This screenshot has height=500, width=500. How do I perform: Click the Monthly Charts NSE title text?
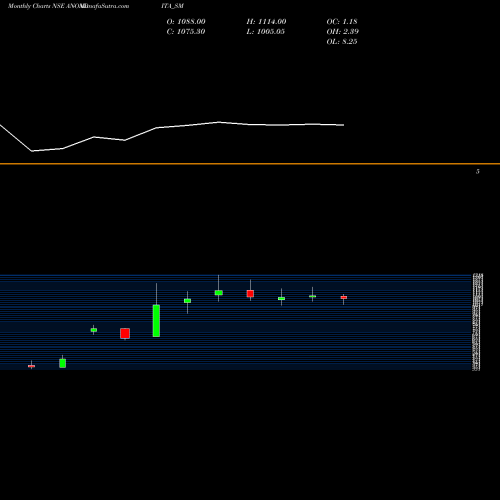click(x=37, y=6)
